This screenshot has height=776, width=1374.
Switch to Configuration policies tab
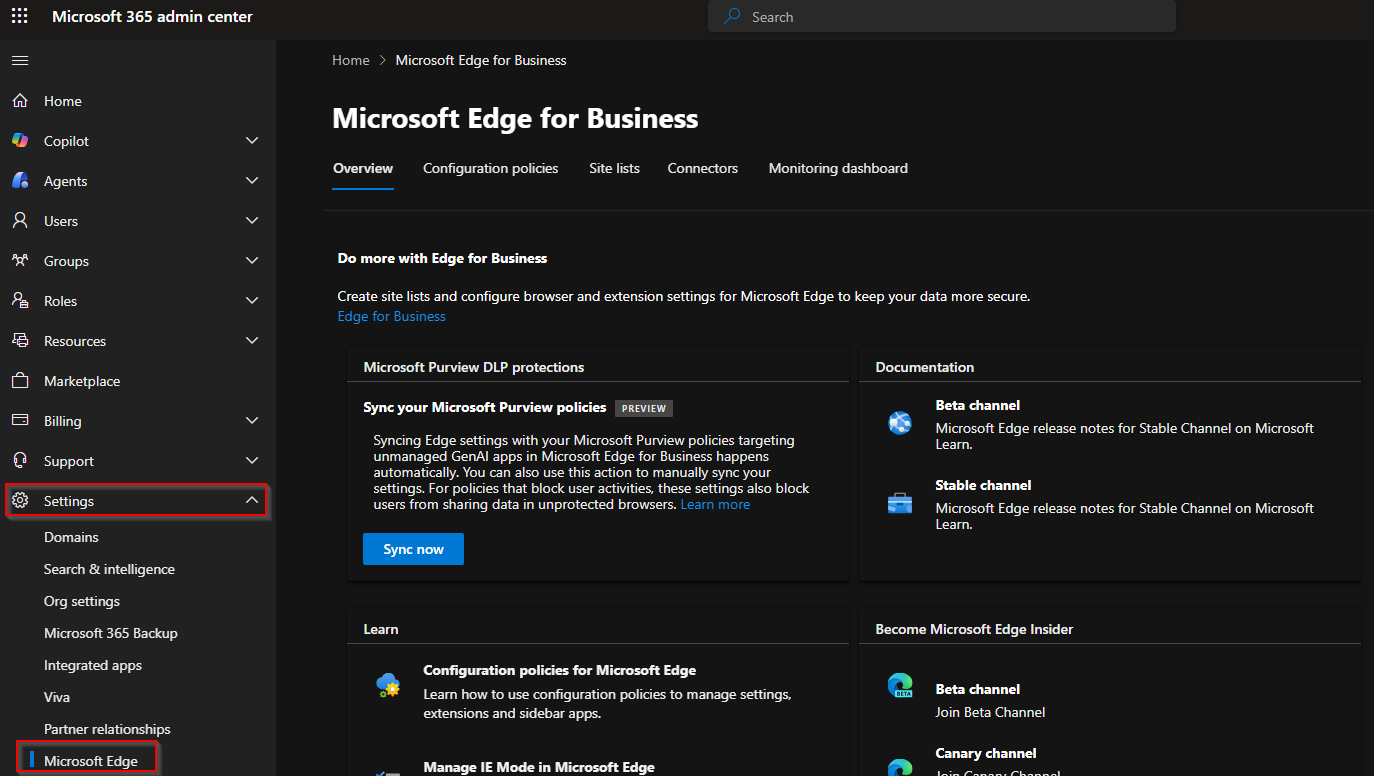click(x=490, y=168)
